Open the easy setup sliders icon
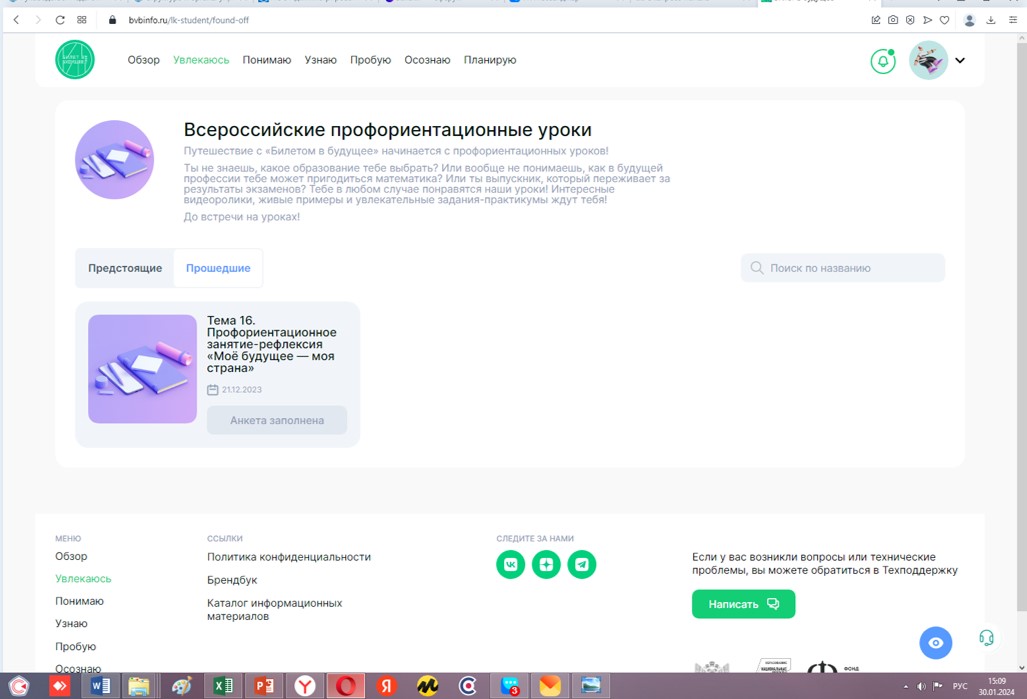Image resolution: width=1027 pixels, height=699 pixels. 1013,20
